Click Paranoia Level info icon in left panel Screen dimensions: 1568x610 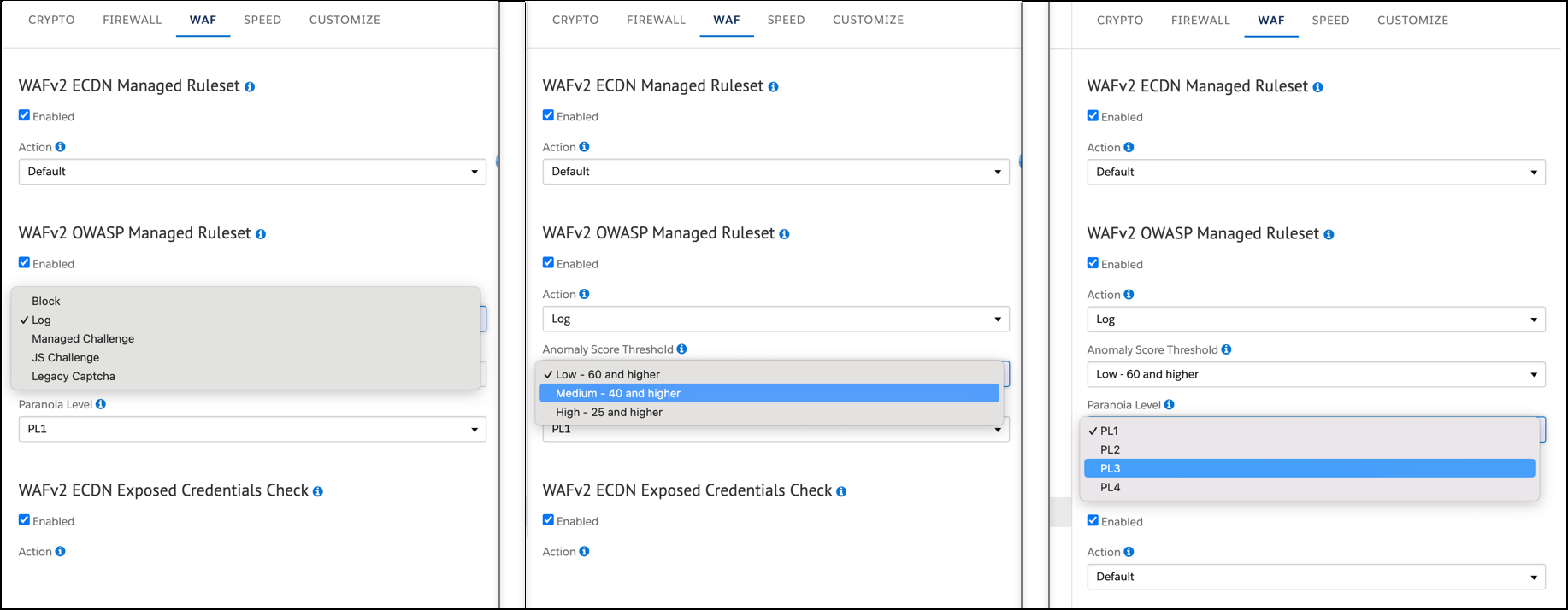(101, 404)
